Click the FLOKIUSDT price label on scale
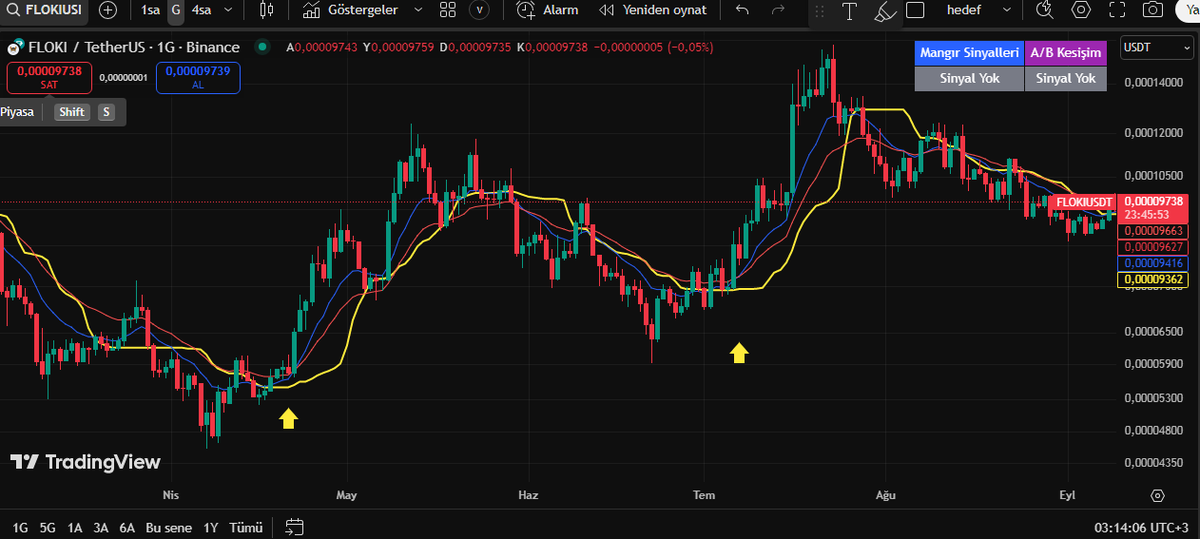Image resolution: width=1200 pixels, height=539 pixels. pos(1082,201)
